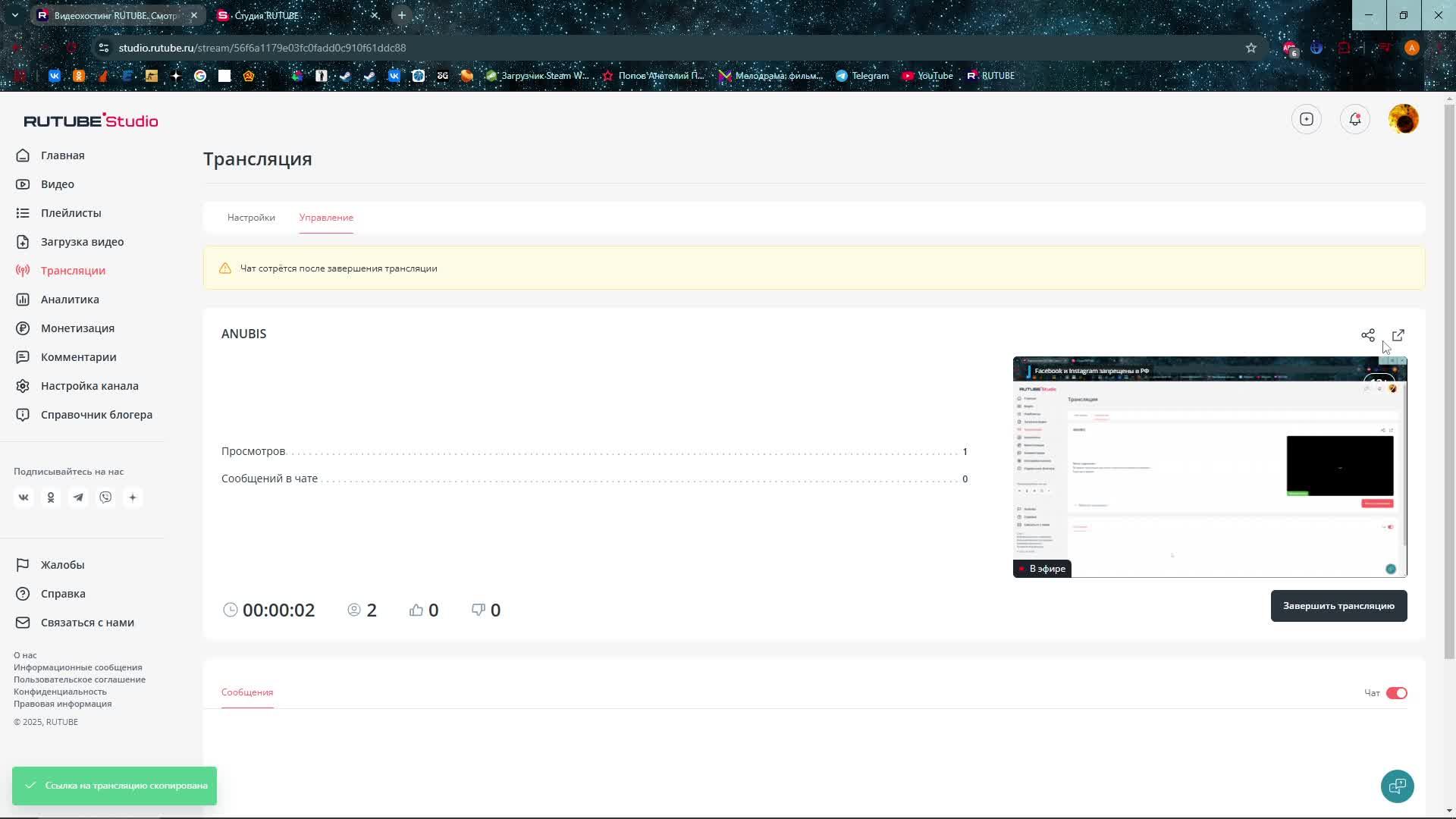Open Аналитика in the sidebar
The width and height of the screenshot is (1456, 819).
[70, 300]
